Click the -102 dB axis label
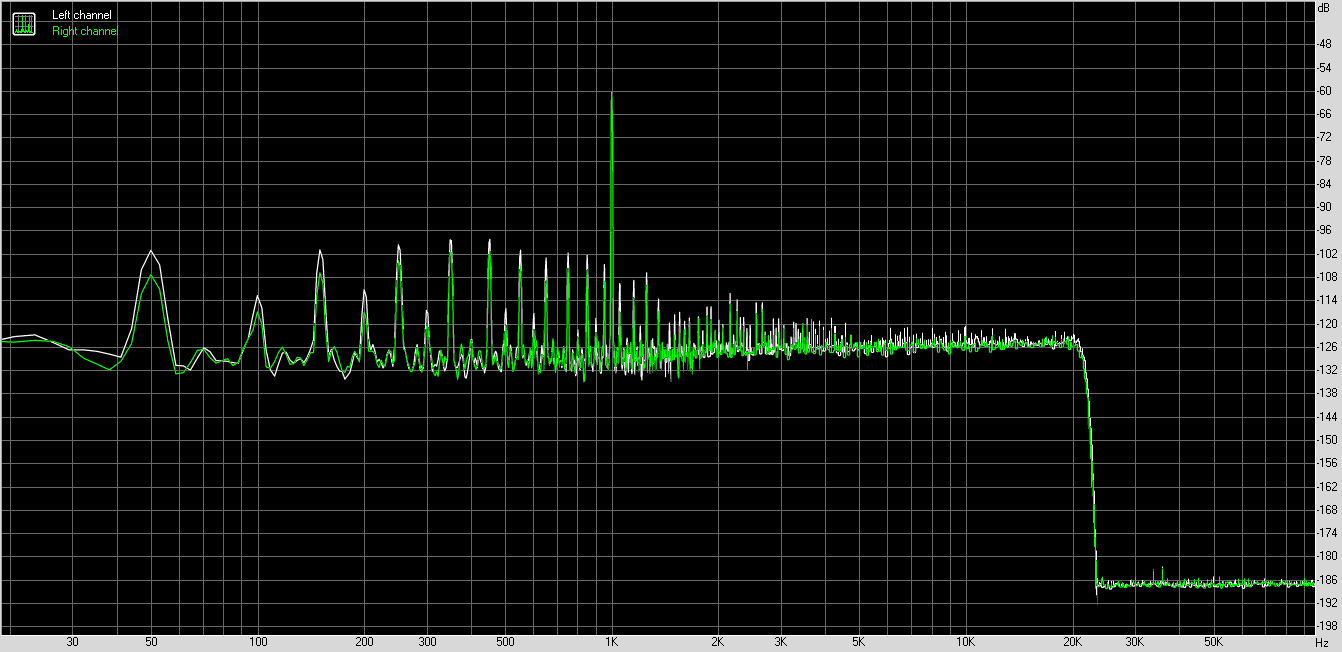1342x652 pixels. coord(1328,253)
